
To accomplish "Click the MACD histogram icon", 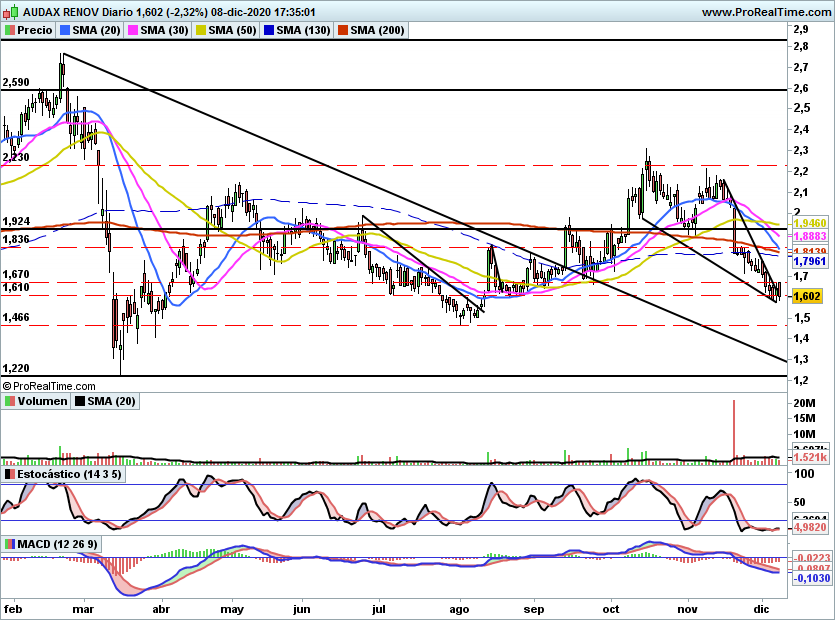I will click(10, 544).
